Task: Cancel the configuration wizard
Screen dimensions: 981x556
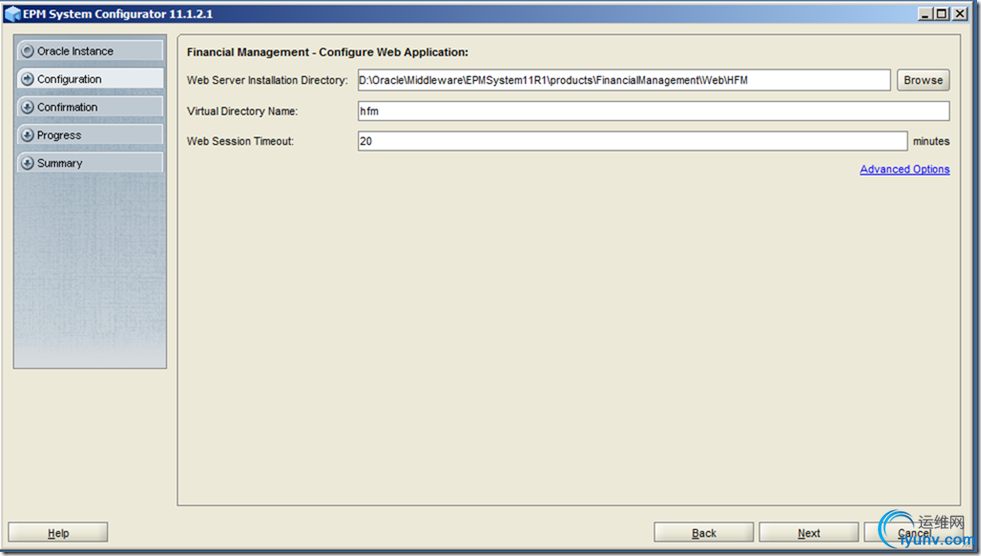Action: point(914,533)
